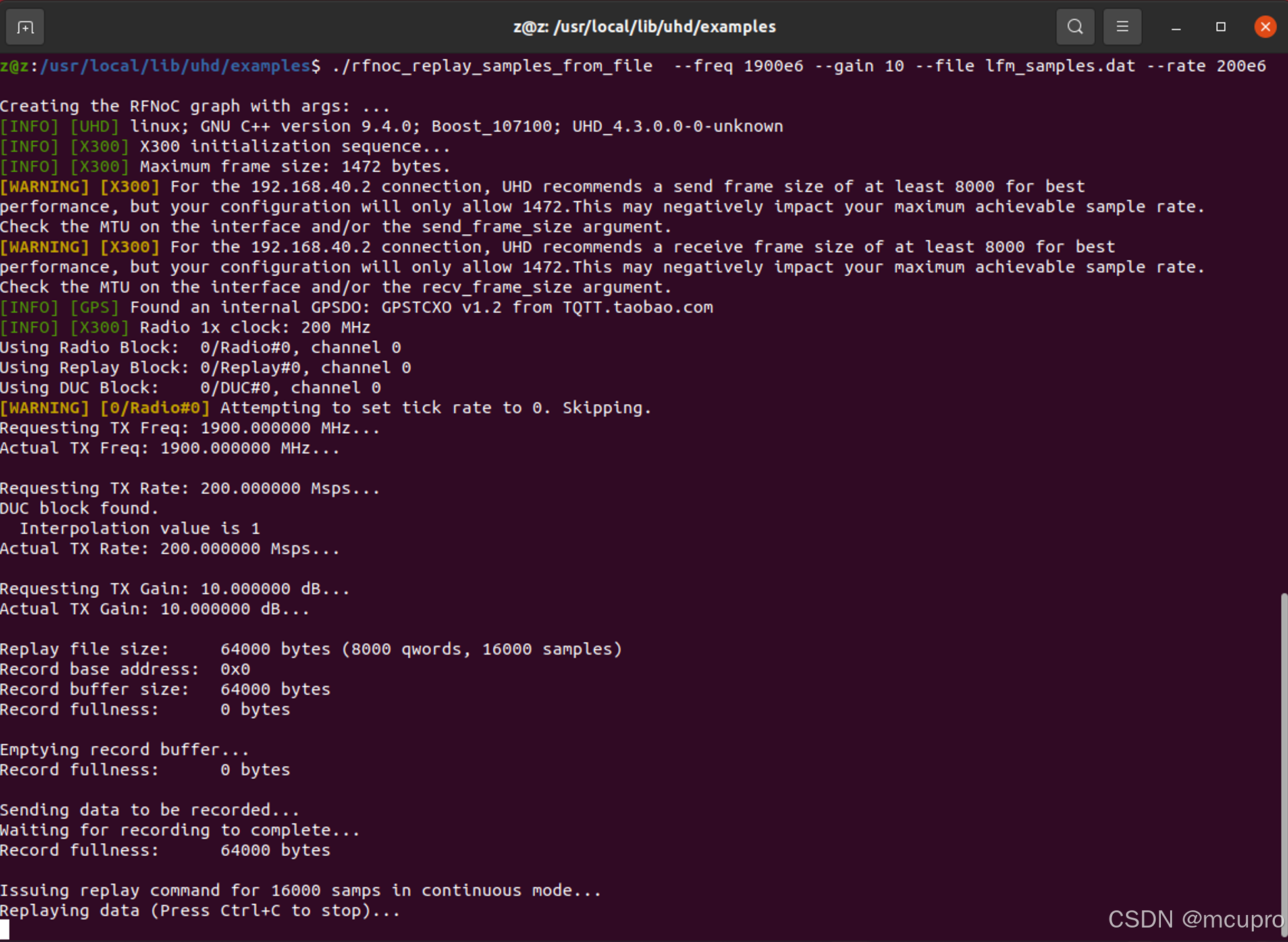
Task: Click the lfm_samples.dat filename in the command
Action: (x=1060, y=65)
